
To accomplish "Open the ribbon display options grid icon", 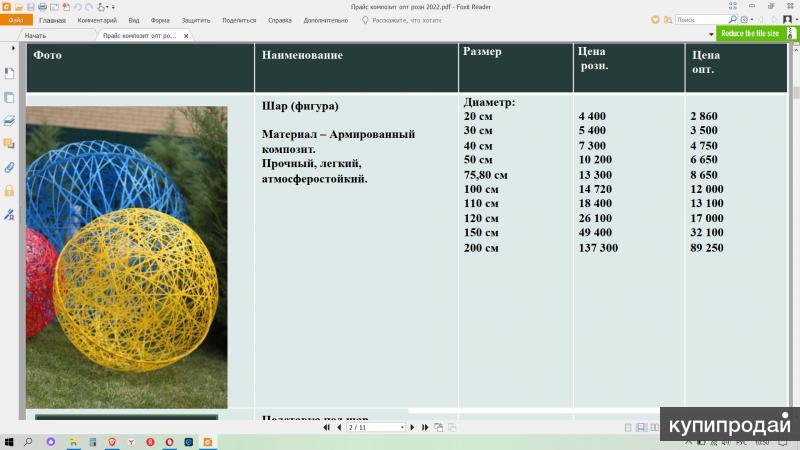I will pyautogui.click(x=733, y=6).
